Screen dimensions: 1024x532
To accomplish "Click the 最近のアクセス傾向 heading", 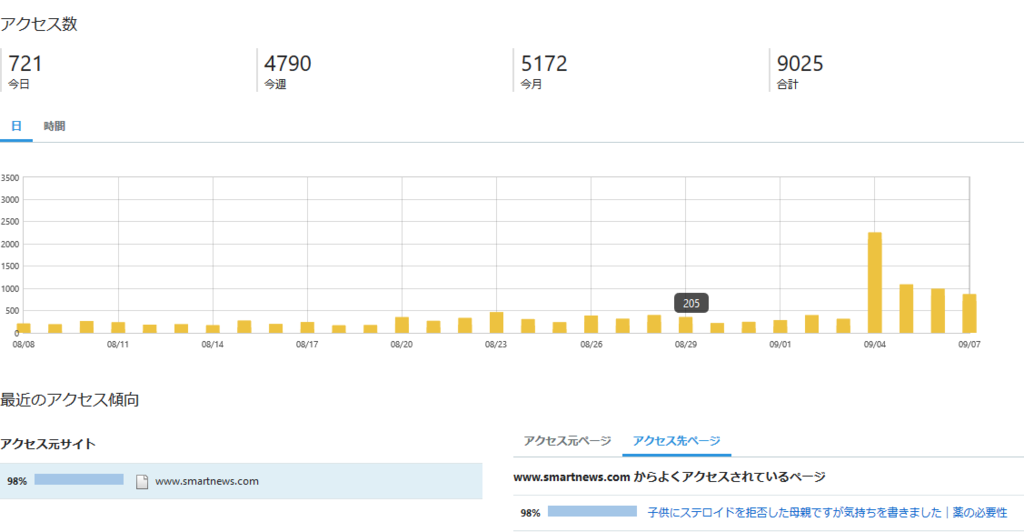I will click(70, 399).
